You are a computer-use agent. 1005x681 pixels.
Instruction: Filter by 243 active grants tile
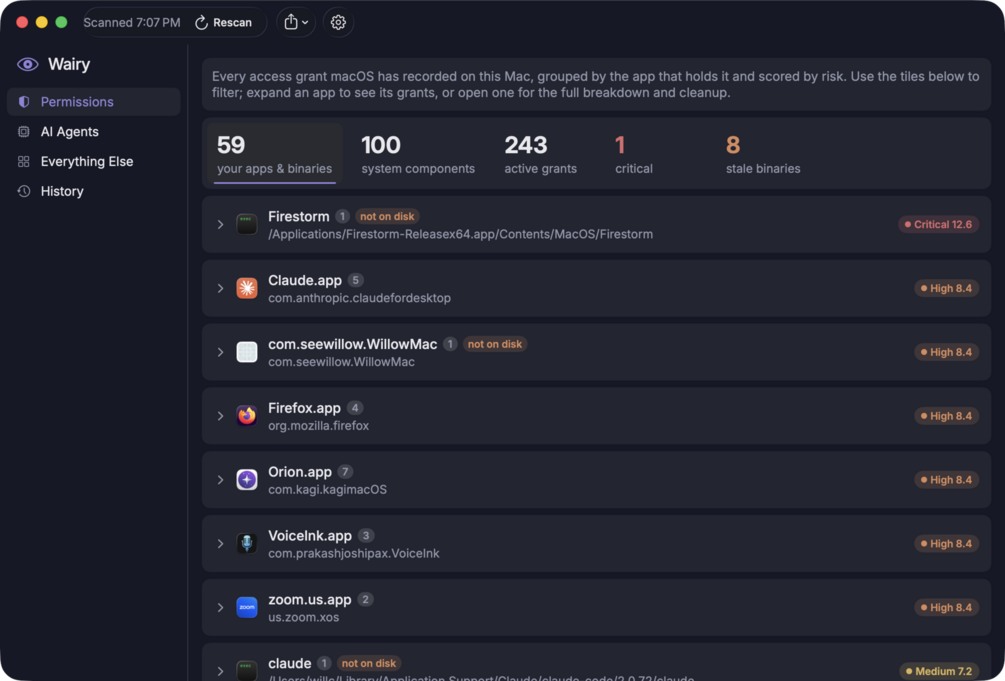pos(540,154)
